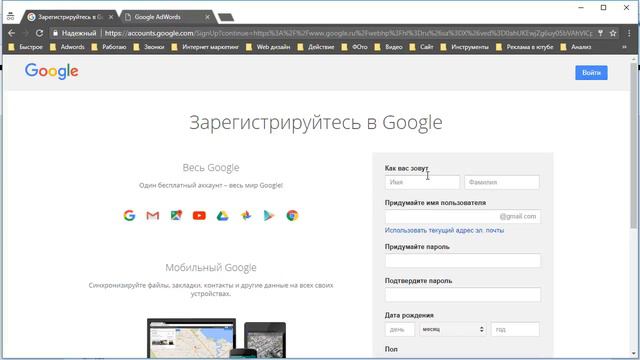Go back with the browser back arrow

click(11, 33)
